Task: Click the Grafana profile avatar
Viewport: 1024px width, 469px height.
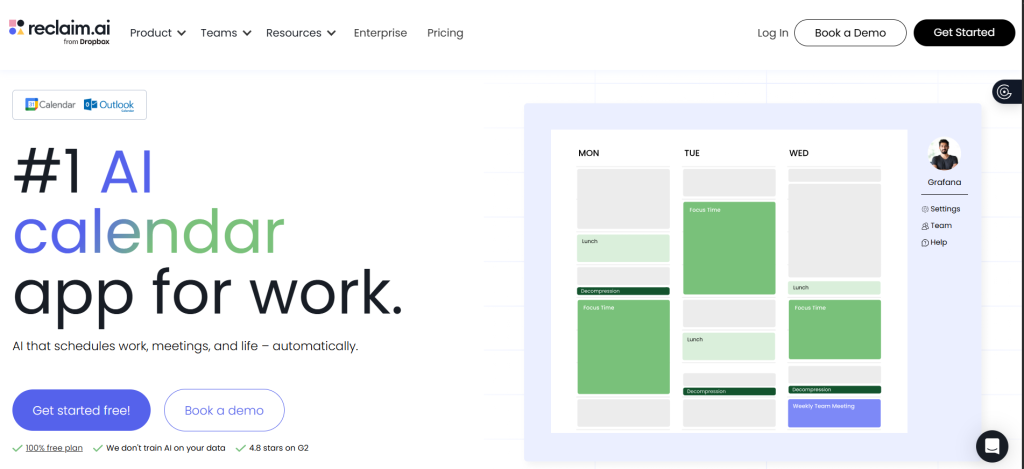Action: 944,154
